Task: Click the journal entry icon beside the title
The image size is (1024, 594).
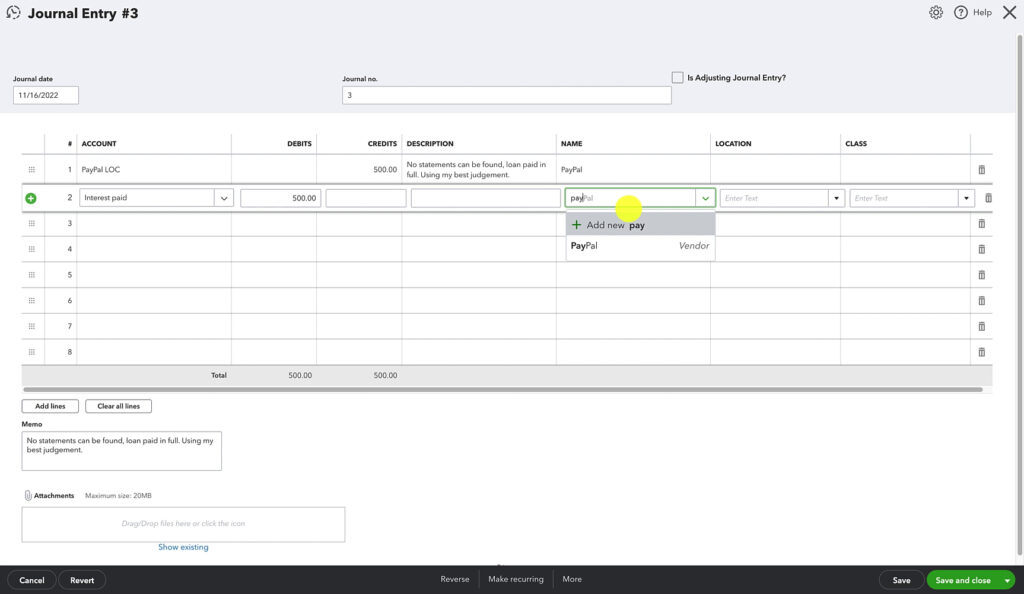Action: coord(14,12)
